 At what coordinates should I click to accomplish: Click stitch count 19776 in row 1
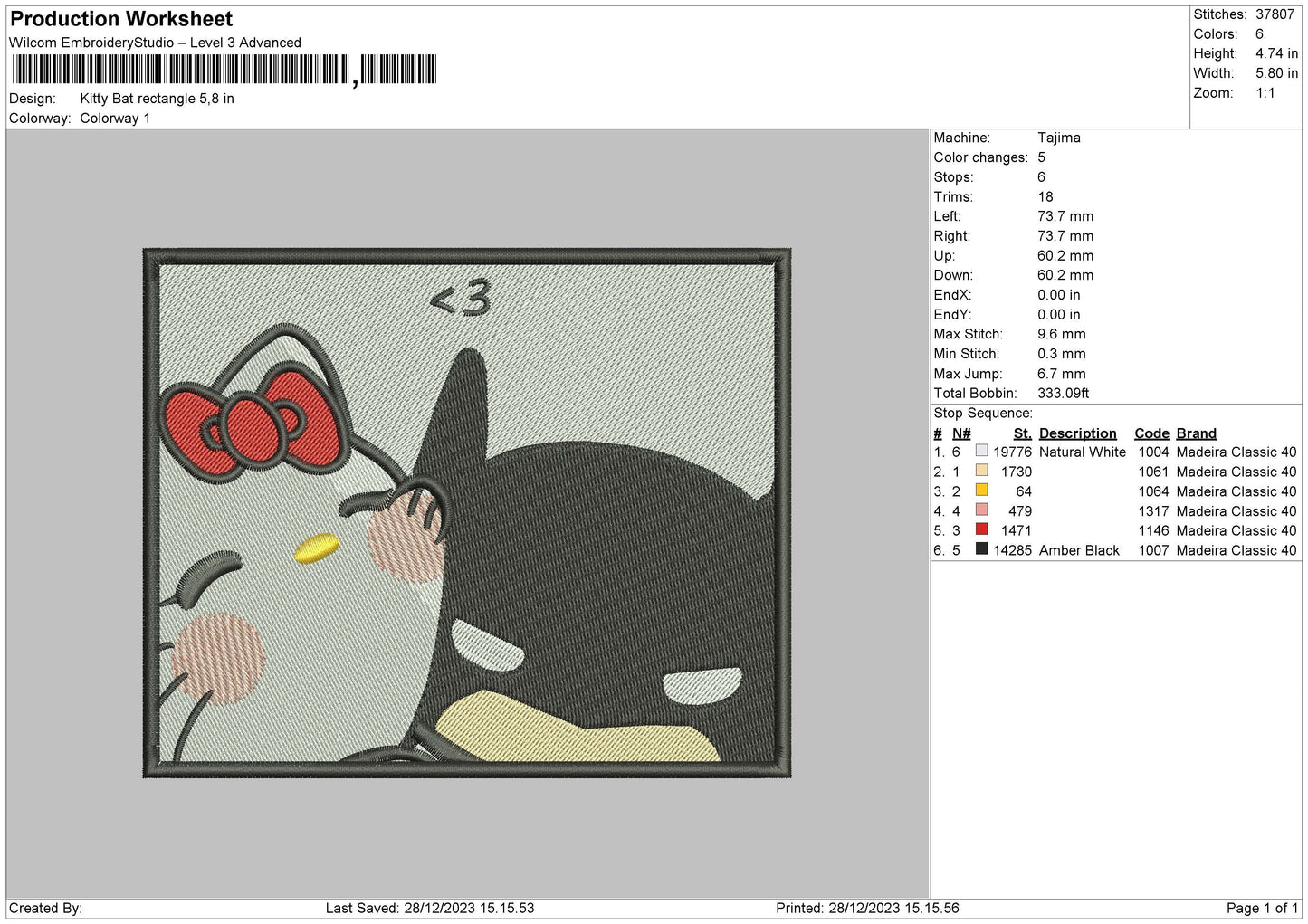tap(1012, 452)
